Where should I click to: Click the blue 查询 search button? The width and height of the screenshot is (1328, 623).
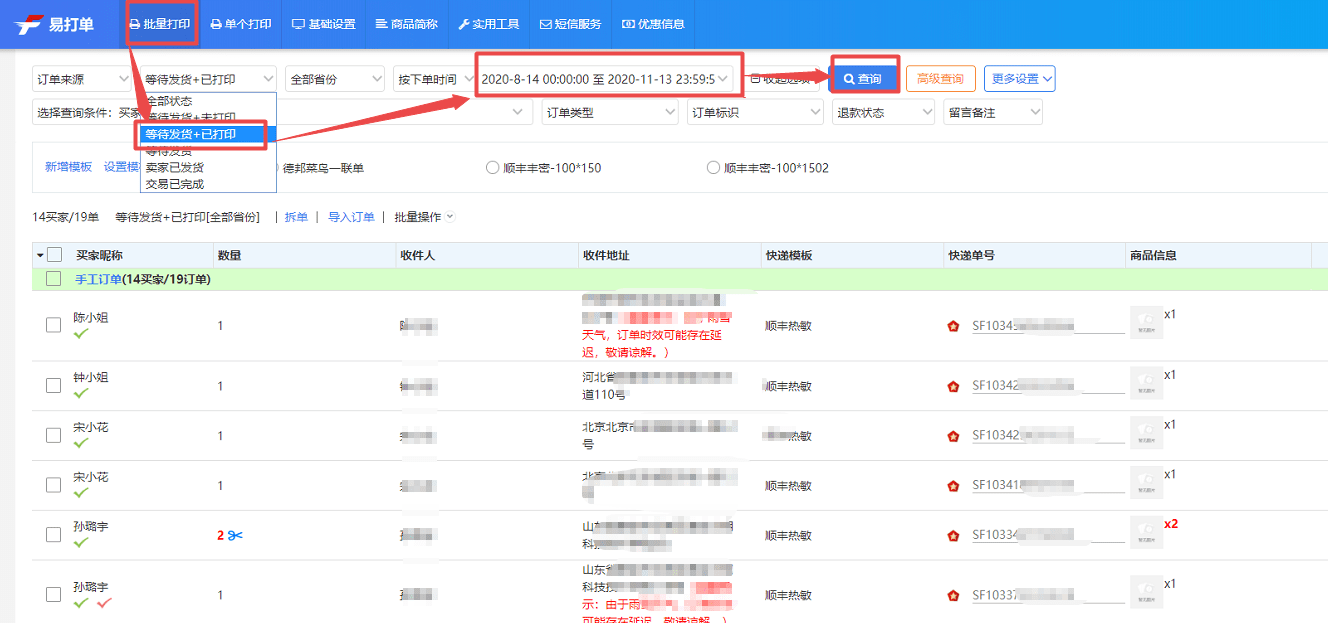point(862,79)
